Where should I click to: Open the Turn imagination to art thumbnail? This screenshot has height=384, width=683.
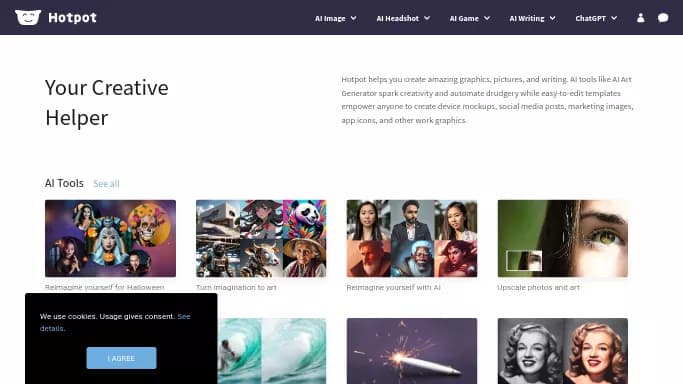pyautogui.click(x=261, y=238)
